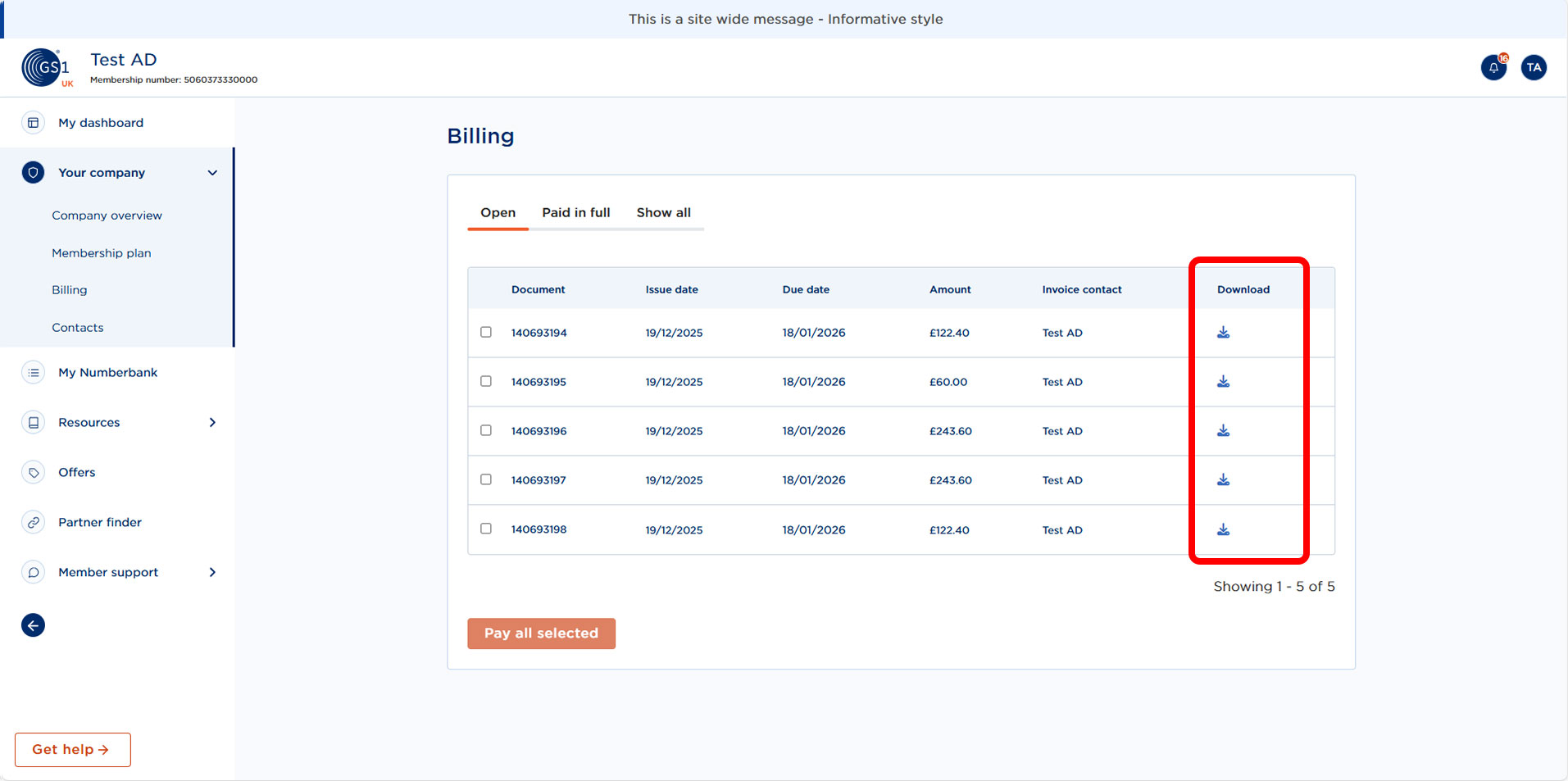1568x781 pixels.
Task: Open the My dashboard panel icon
Action: pyautogui.click(x=33, y=122)
